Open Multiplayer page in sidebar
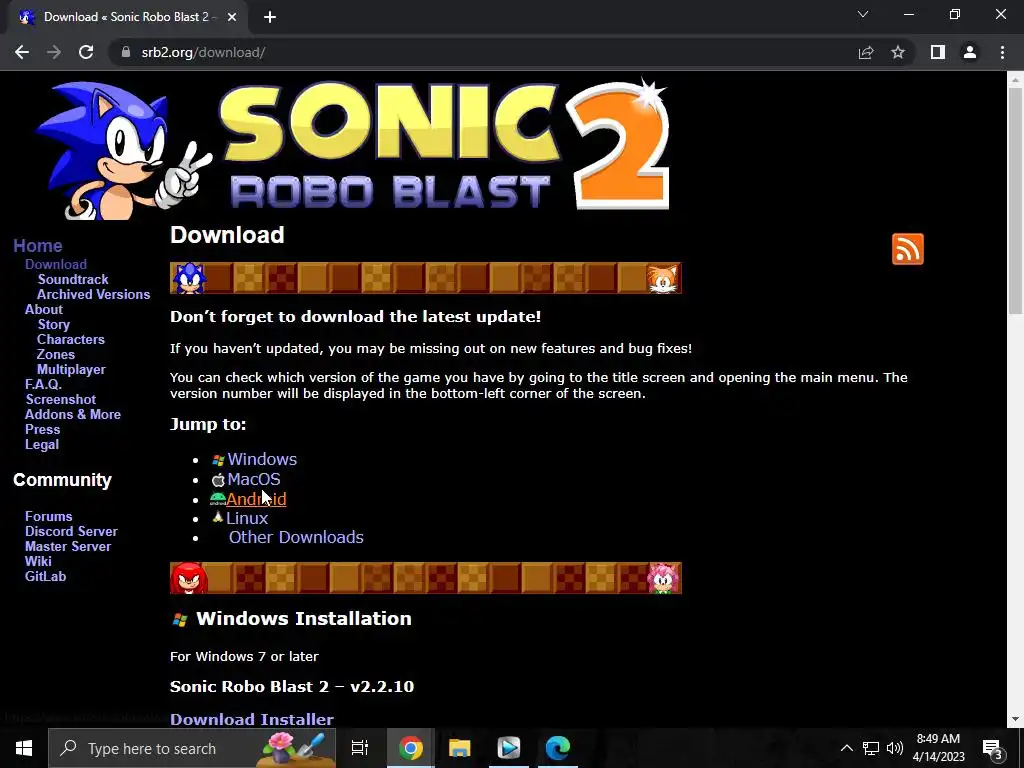The height and width of the screenshot is (768, 1024). tap(71, 369)
